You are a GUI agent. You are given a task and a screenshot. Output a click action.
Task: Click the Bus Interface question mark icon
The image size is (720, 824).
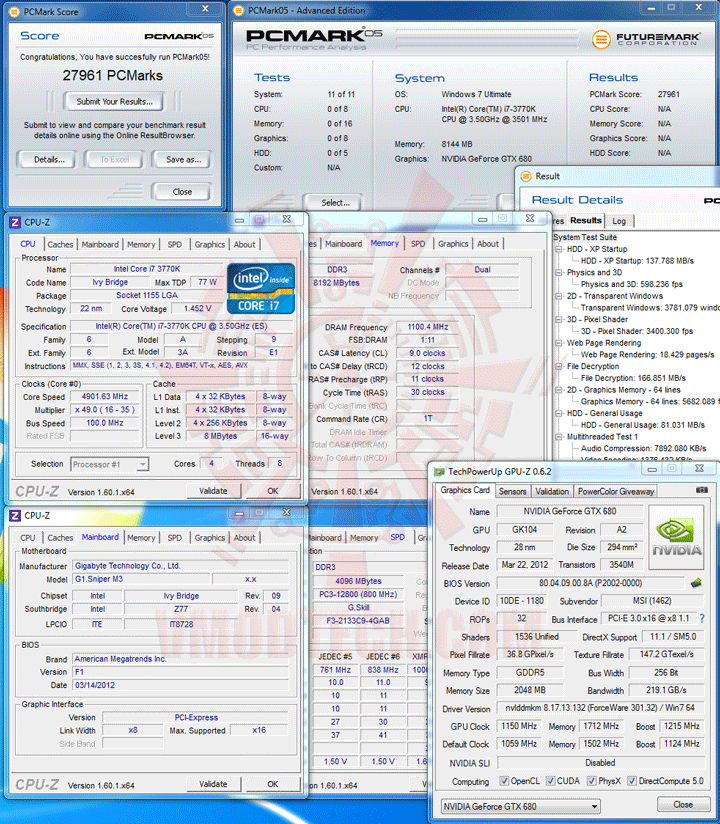tap(702, 619)
